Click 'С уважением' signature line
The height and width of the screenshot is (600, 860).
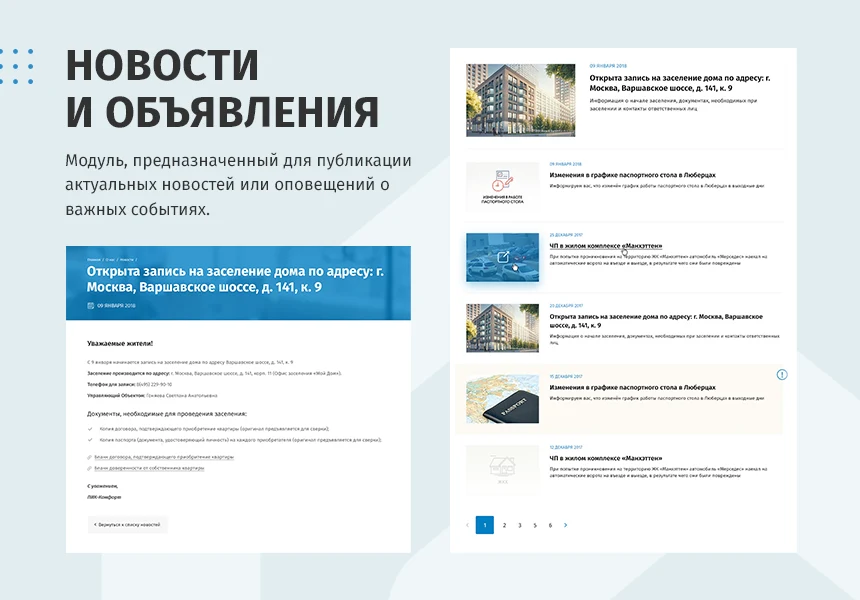103,486
